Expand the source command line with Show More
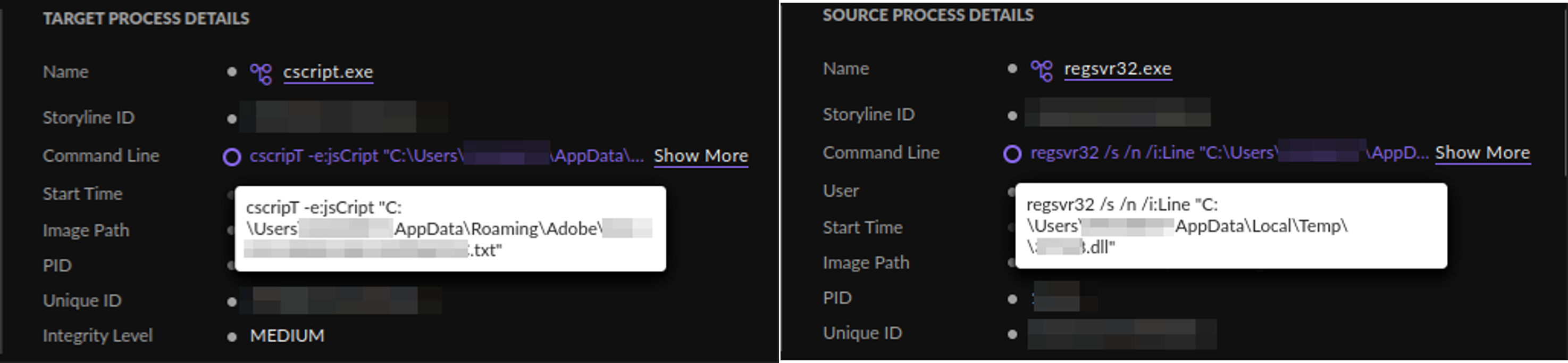 (1481, 153)
